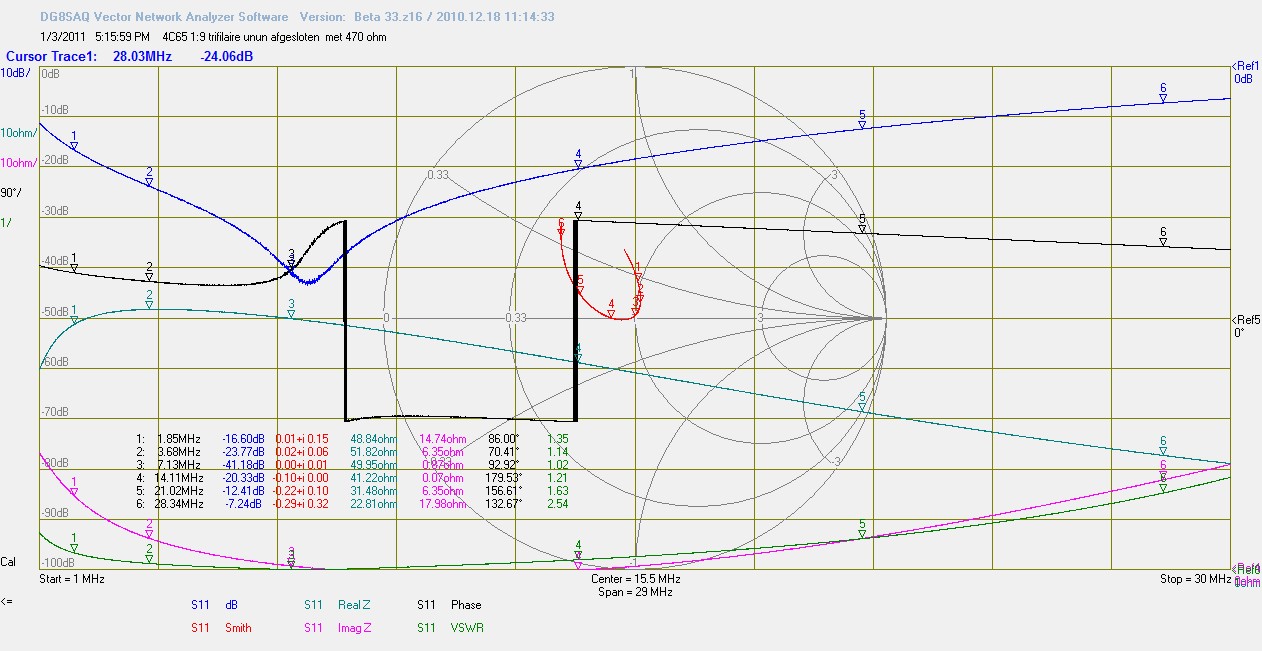
Task: Click the -100dB grid axis label
Action: 57,563
